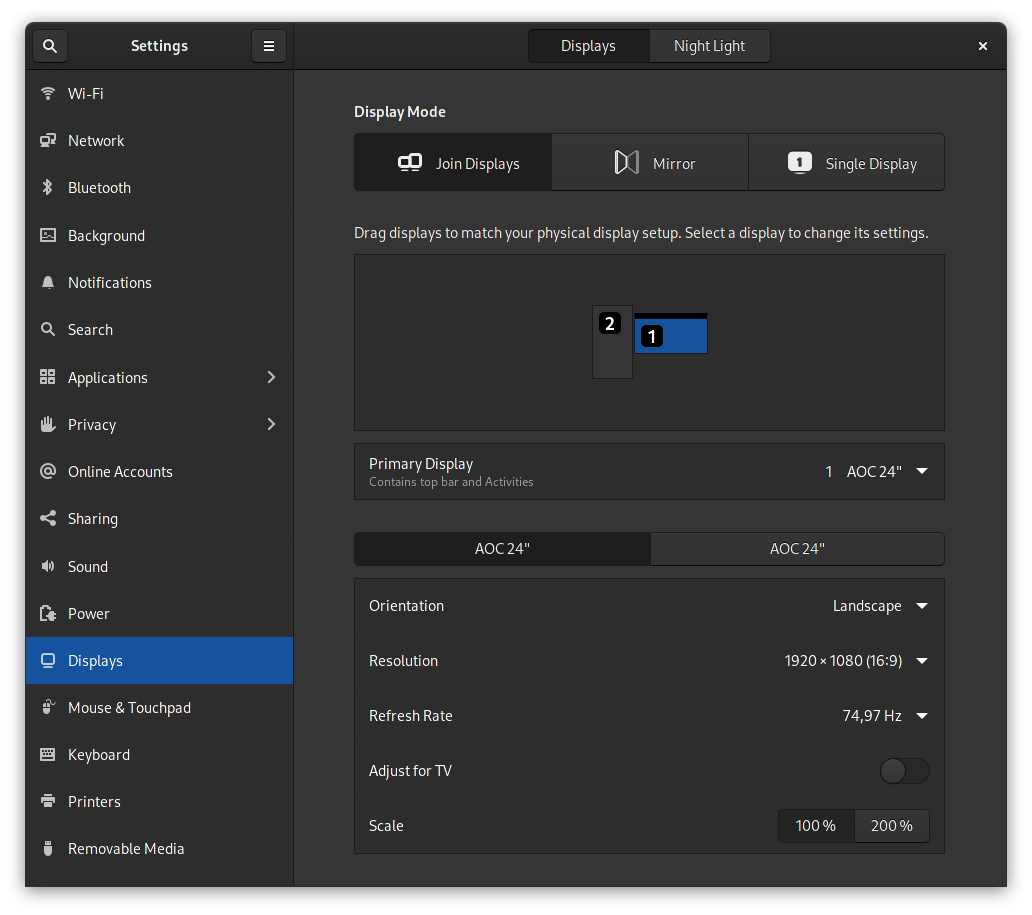Open Mouse & Touchpad settings
This screenshot has width=1032, height=915.
pos(159,707)
